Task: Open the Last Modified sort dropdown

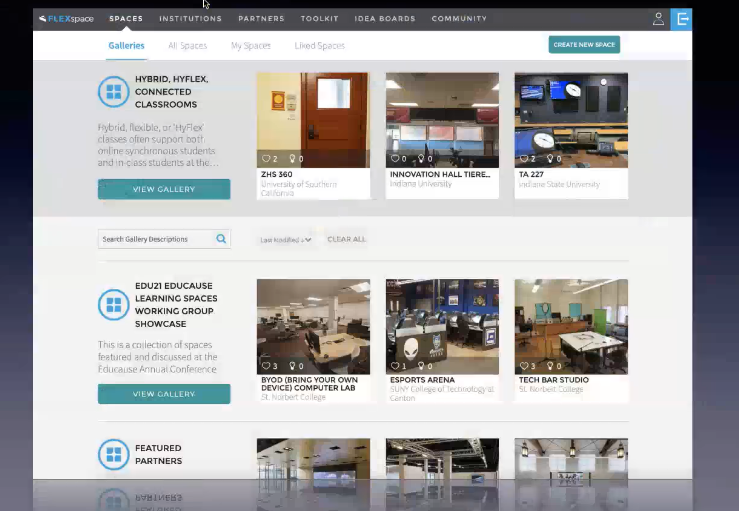Action: point(286,239)
